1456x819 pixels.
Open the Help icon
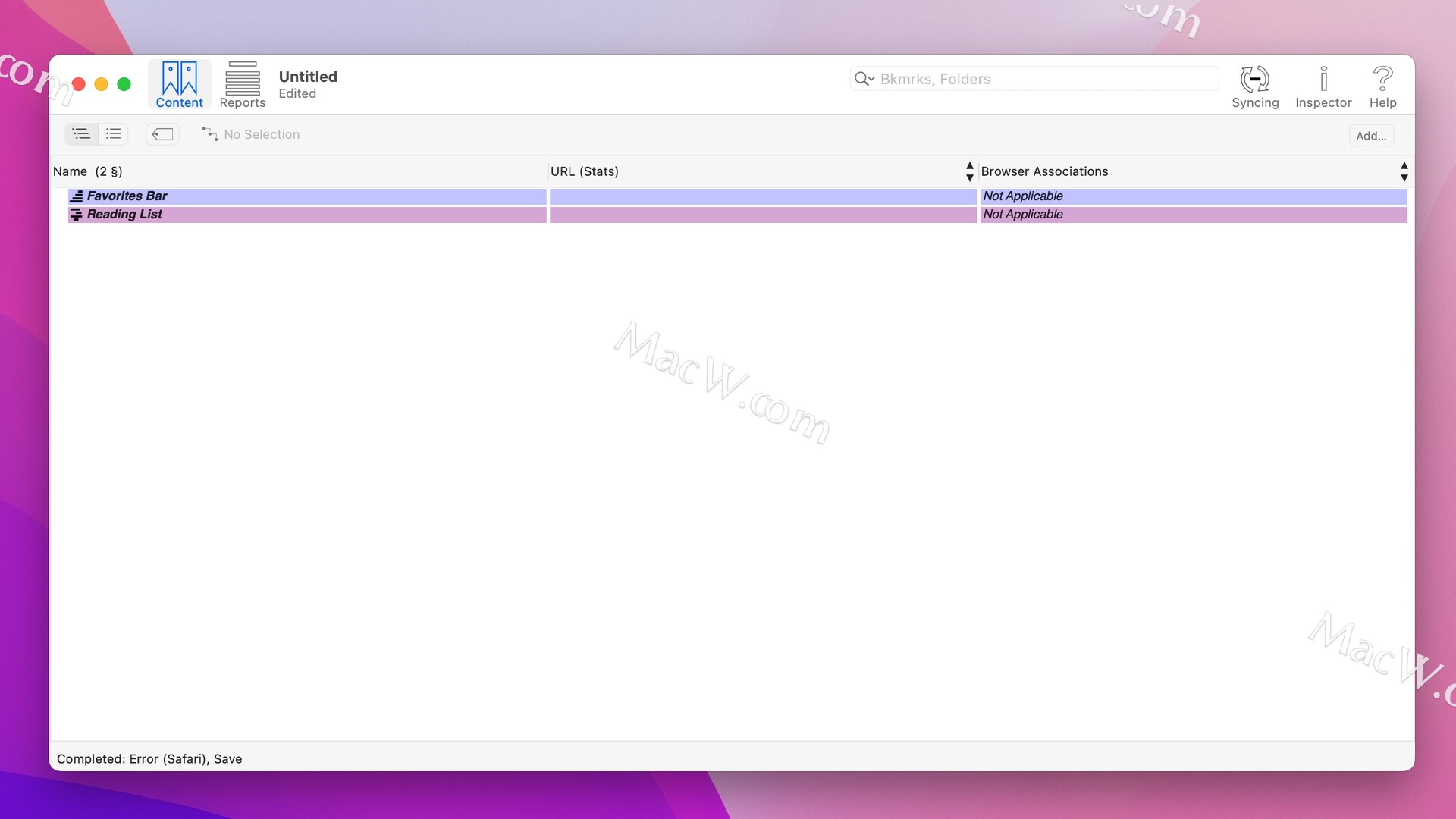[x=1382, y=86]
